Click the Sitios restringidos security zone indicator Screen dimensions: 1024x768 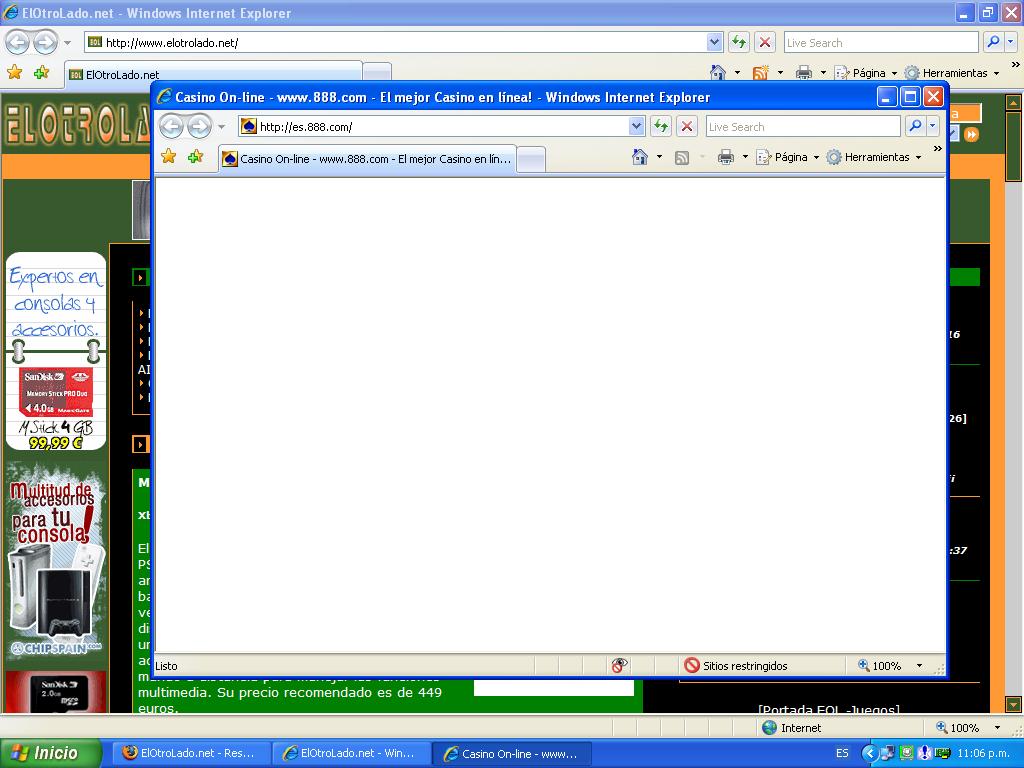tap(736, 665)
